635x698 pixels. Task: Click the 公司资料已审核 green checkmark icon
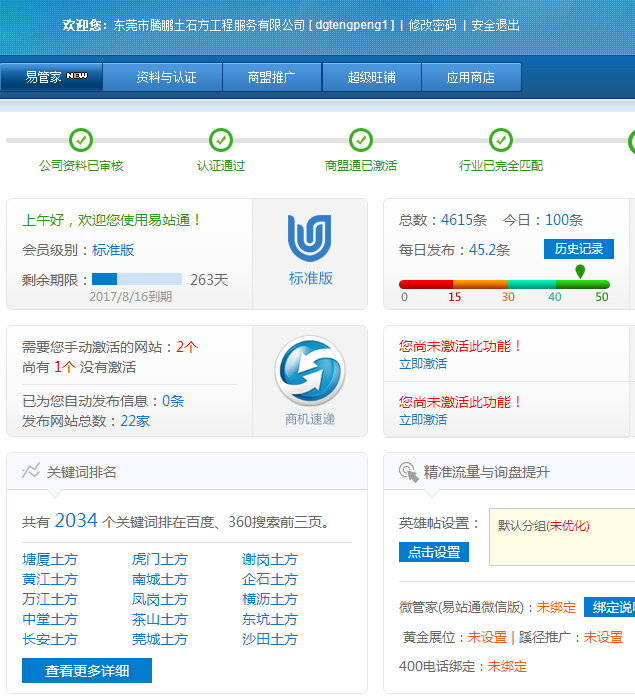pos(81,140)
